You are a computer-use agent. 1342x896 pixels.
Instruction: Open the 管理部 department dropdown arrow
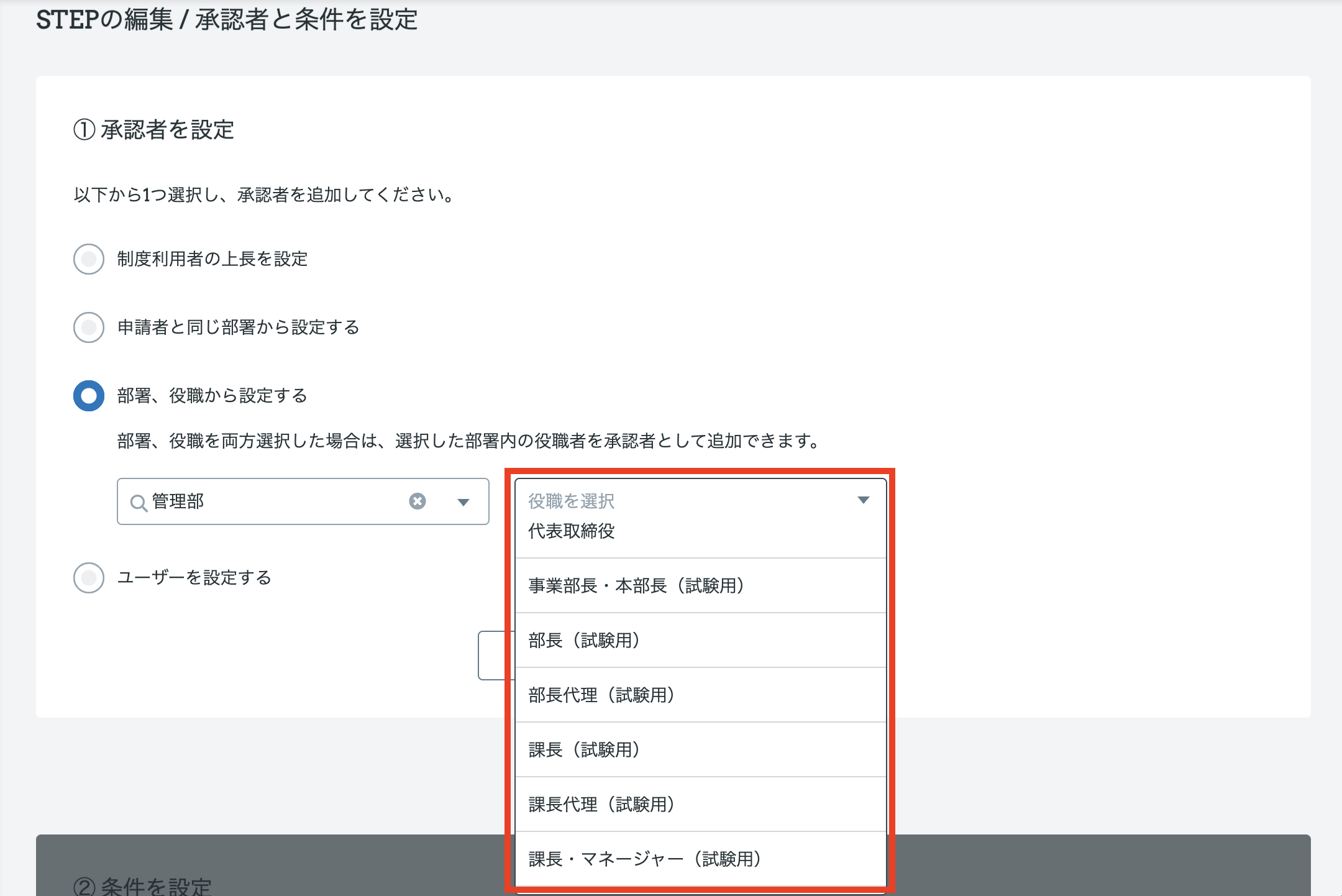[x=463, y=502]
